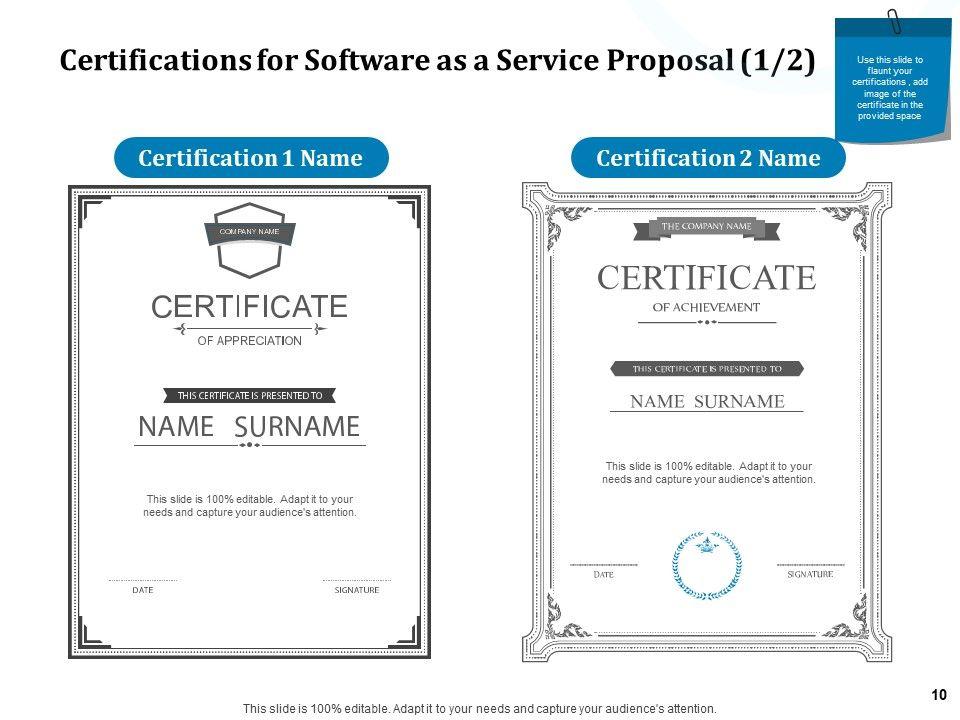This screenshot has height=720, width=960.
Task: Click the 'COMPANY NAME' shield badge on left certificate
Action: pos(250,240)
